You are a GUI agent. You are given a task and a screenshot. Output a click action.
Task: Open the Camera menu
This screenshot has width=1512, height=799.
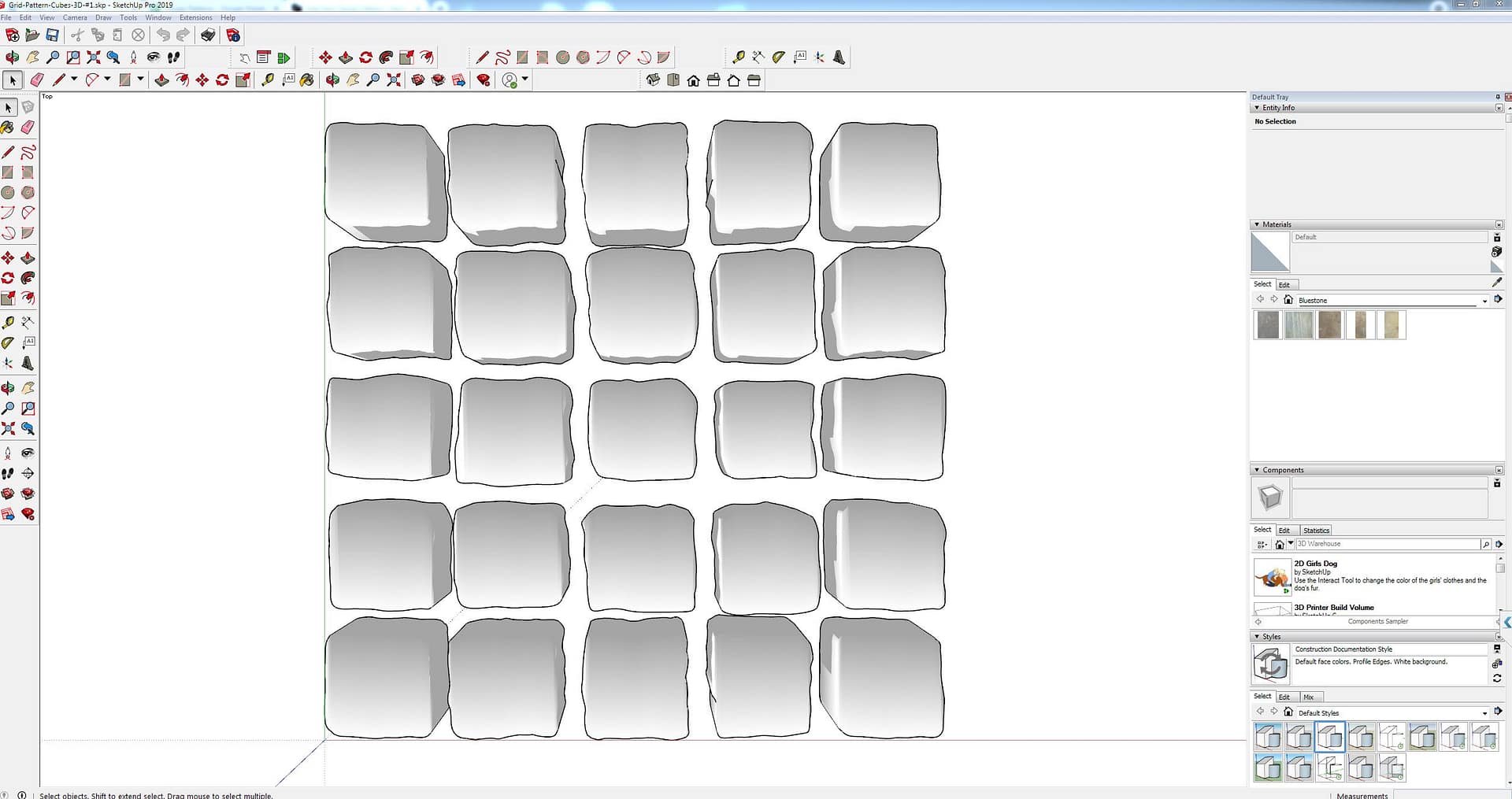pos(75,17)
